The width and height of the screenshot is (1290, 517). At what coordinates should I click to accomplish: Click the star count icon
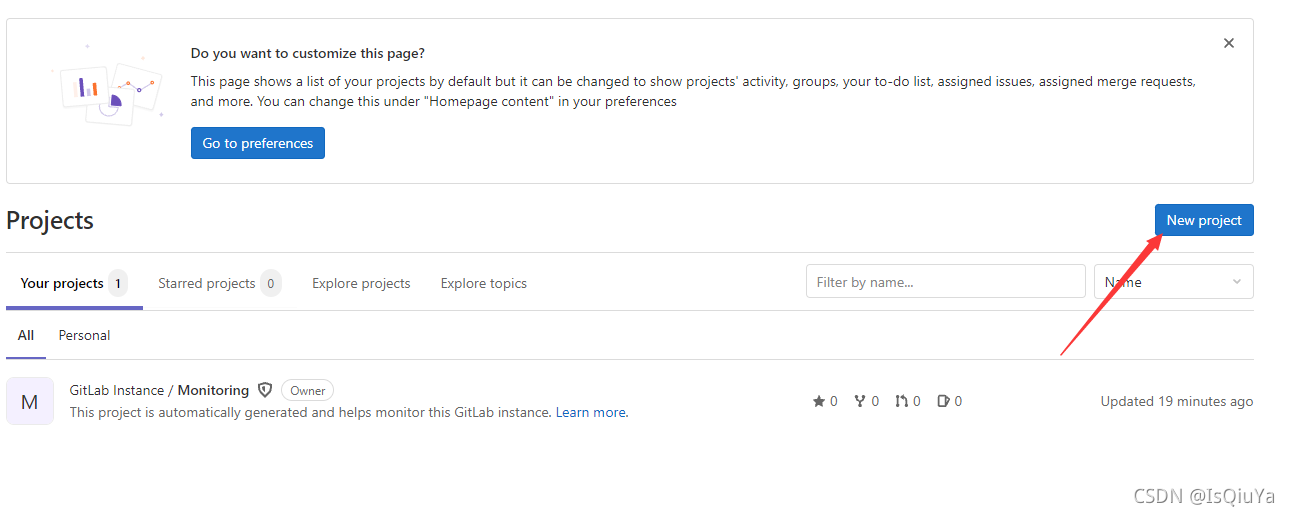(819, 401)
